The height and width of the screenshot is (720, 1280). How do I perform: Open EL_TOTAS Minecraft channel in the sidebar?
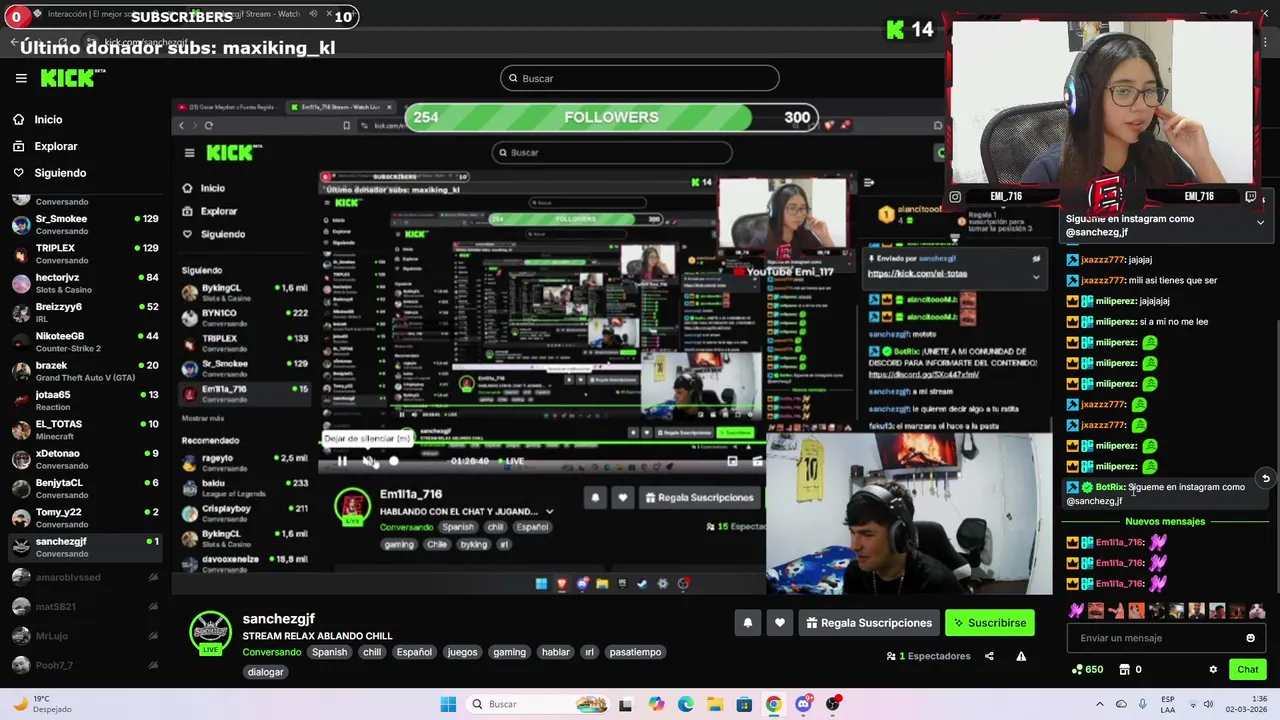click(85, 430)
